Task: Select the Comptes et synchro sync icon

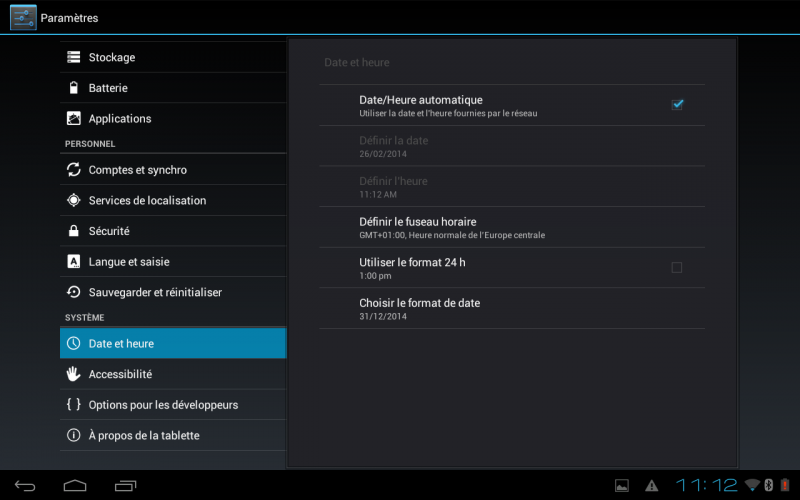Action: [x=73, y=170]
